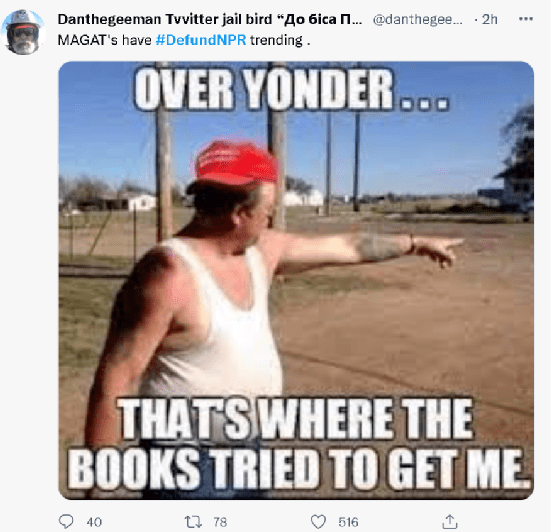Open the author's profile avatar picture
The image size is (554, 532).
(23, 32)
